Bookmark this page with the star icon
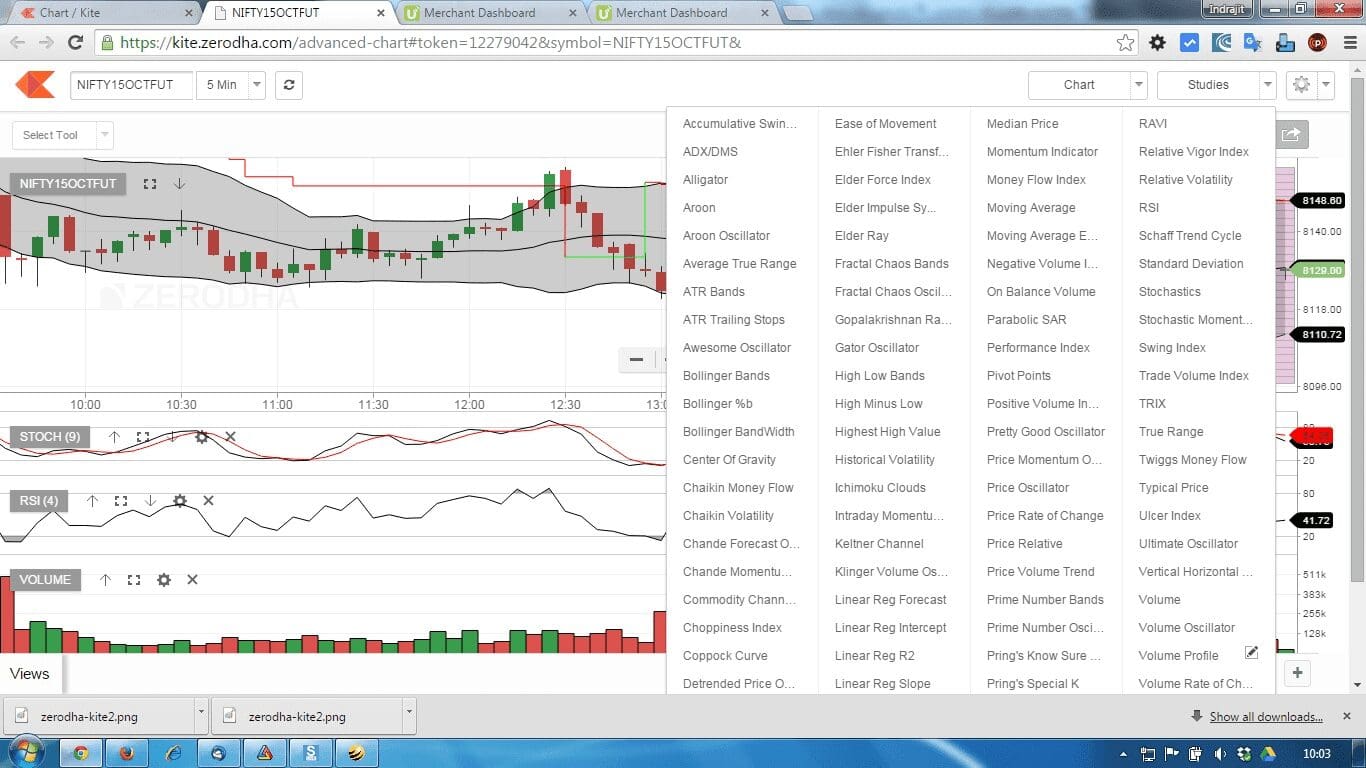Screen dimensions: 1366x768 click(1125, 43)
